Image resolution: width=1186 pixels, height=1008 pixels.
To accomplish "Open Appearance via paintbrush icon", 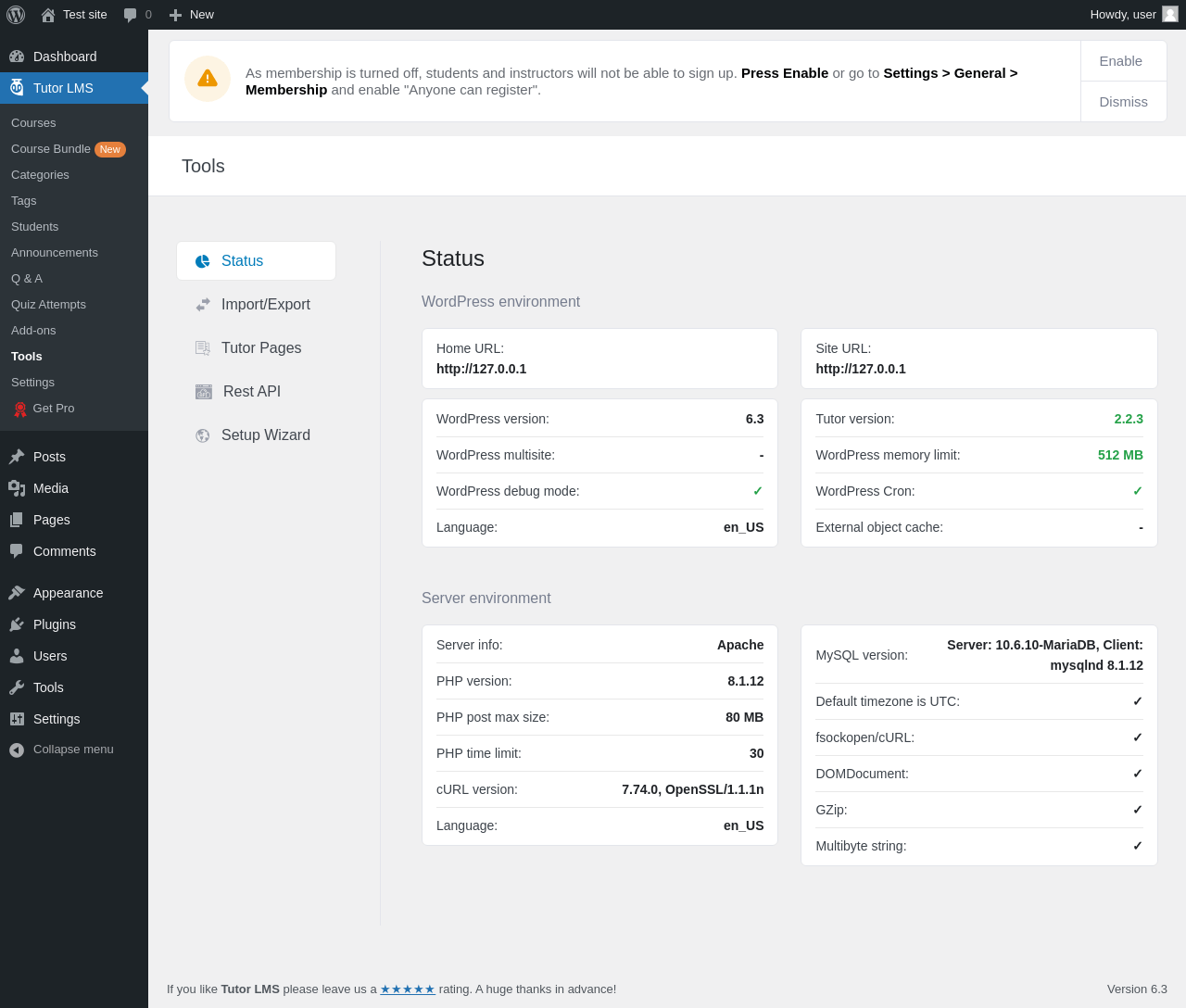I will tap(17, 593).
